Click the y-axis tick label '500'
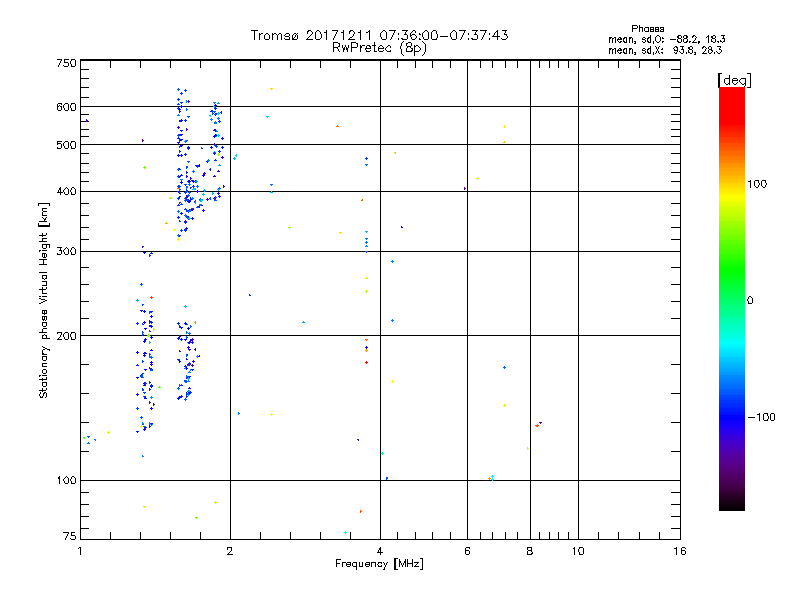Image resolution: width=800 pixels, height=600 pixels. (x=66, y=145)
